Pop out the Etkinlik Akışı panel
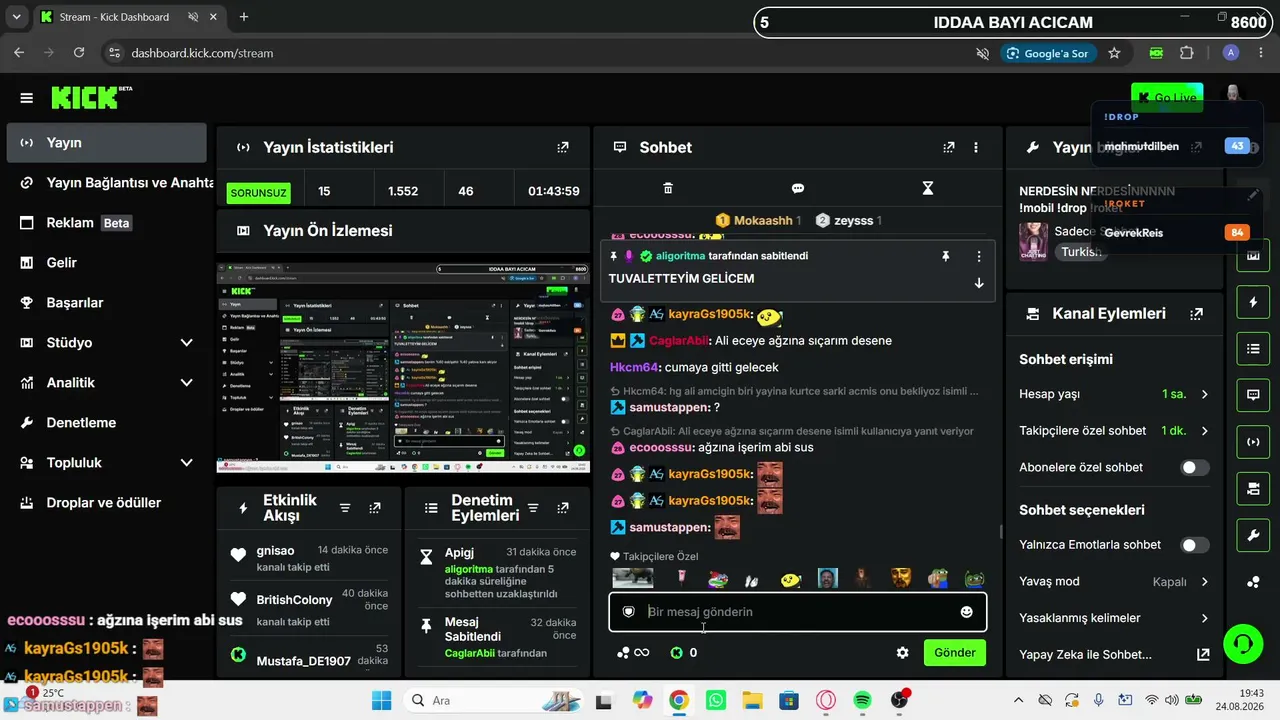Screen dimensions: 1280x720 coord(375,508)
